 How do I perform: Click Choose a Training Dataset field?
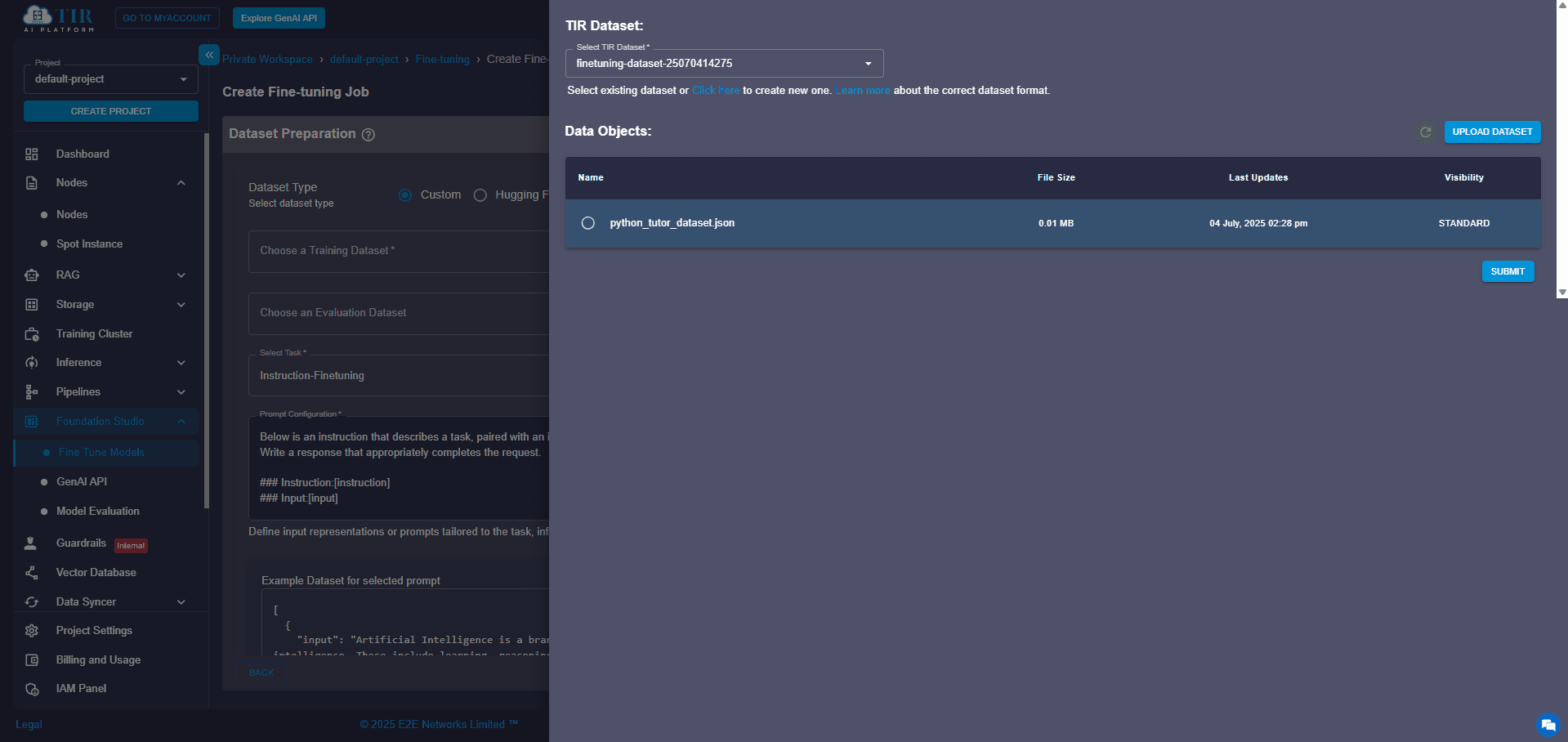(399, 252)
